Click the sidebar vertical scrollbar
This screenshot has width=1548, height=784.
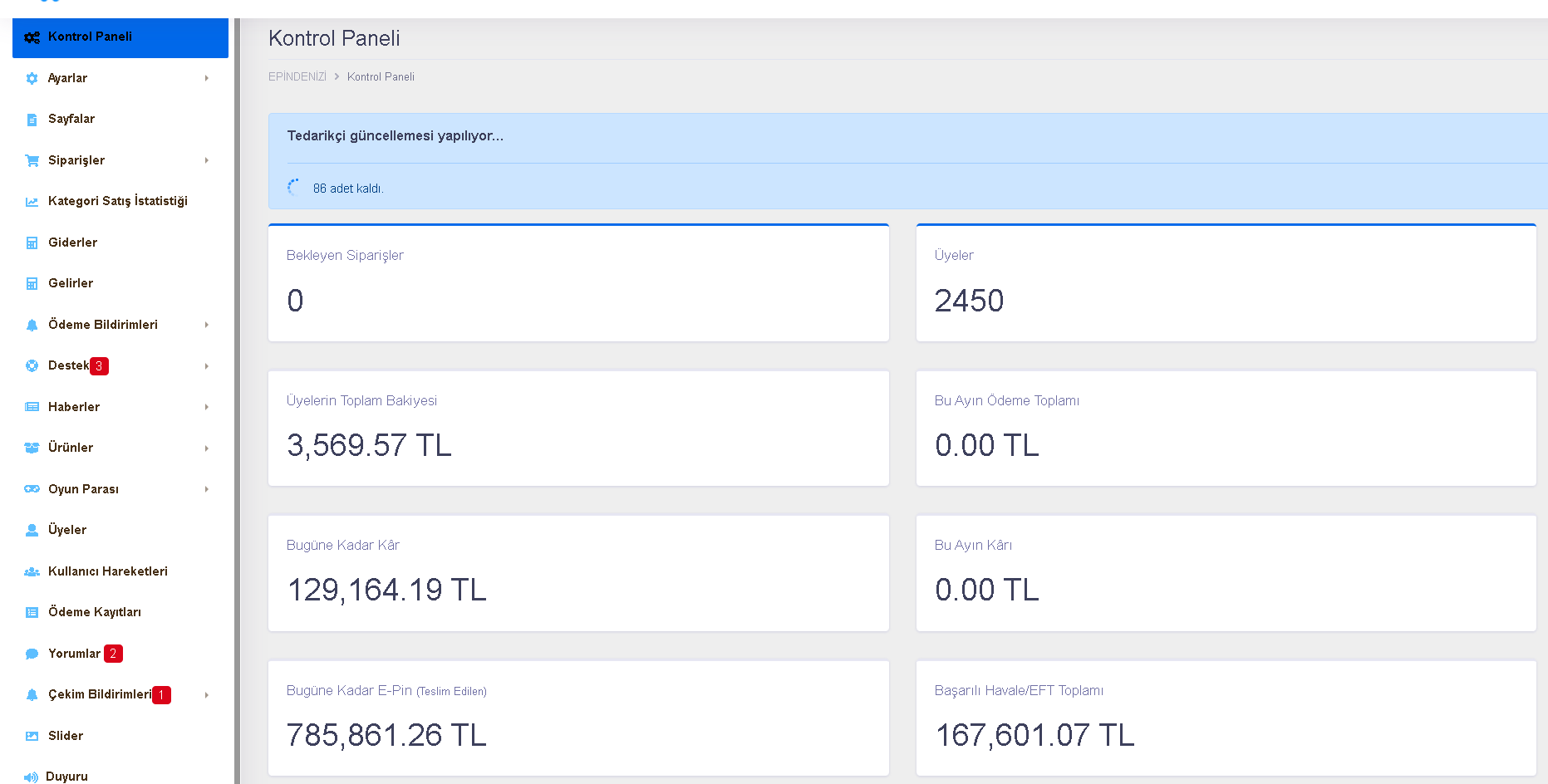(x=237, y=401)
